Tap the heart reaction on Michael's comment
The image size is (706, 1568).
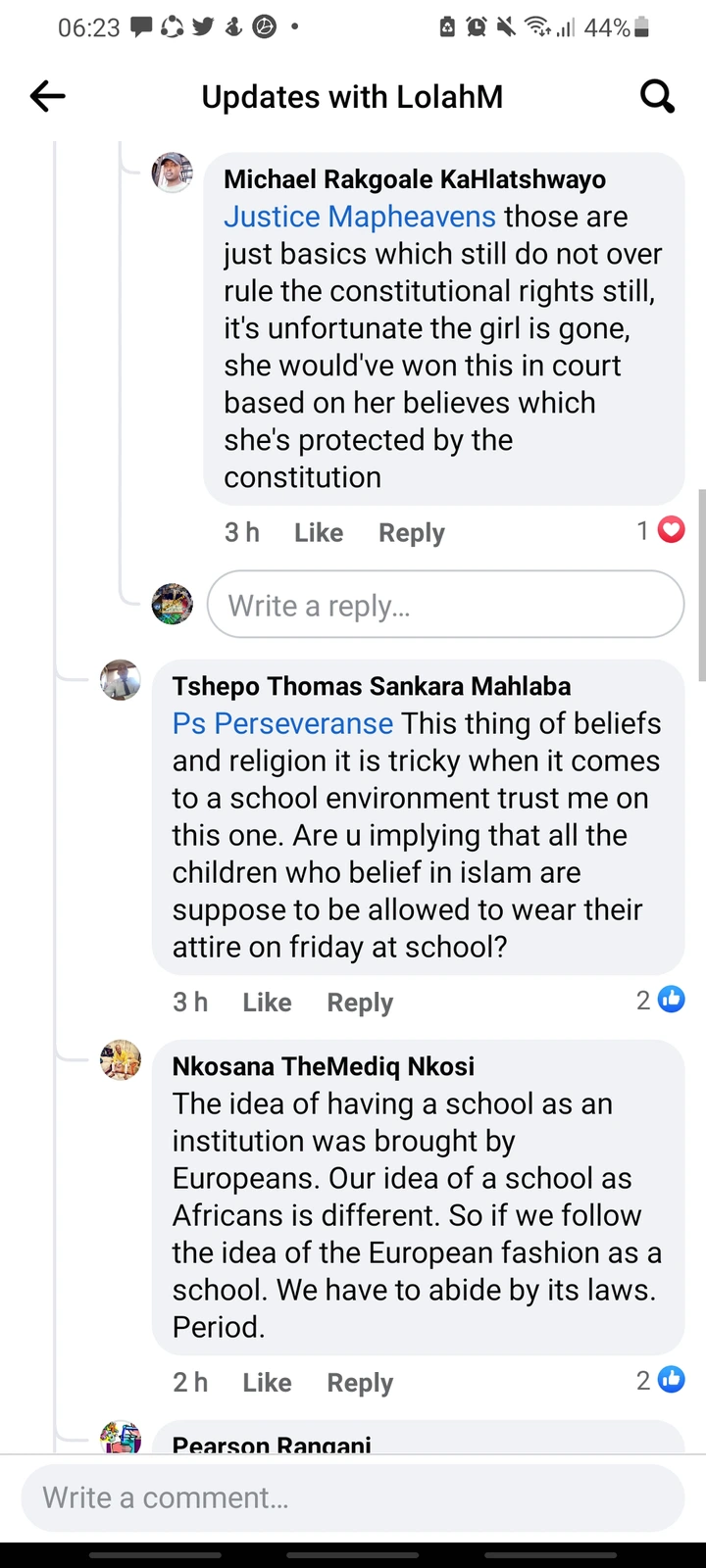click(x=671, y=530)
